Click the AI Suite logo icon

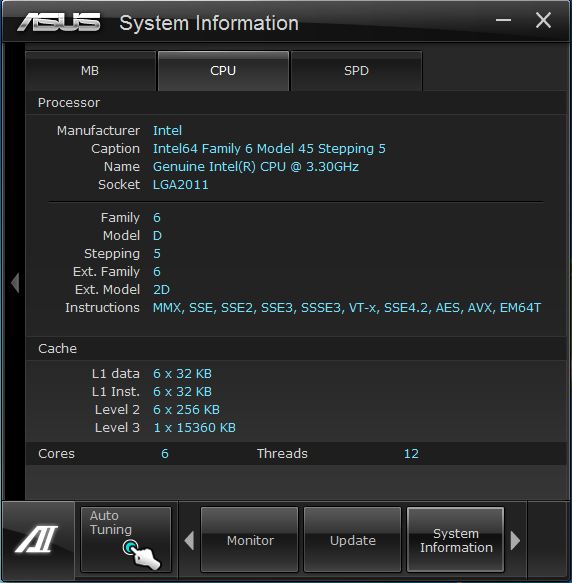click(x=37, y=539)
